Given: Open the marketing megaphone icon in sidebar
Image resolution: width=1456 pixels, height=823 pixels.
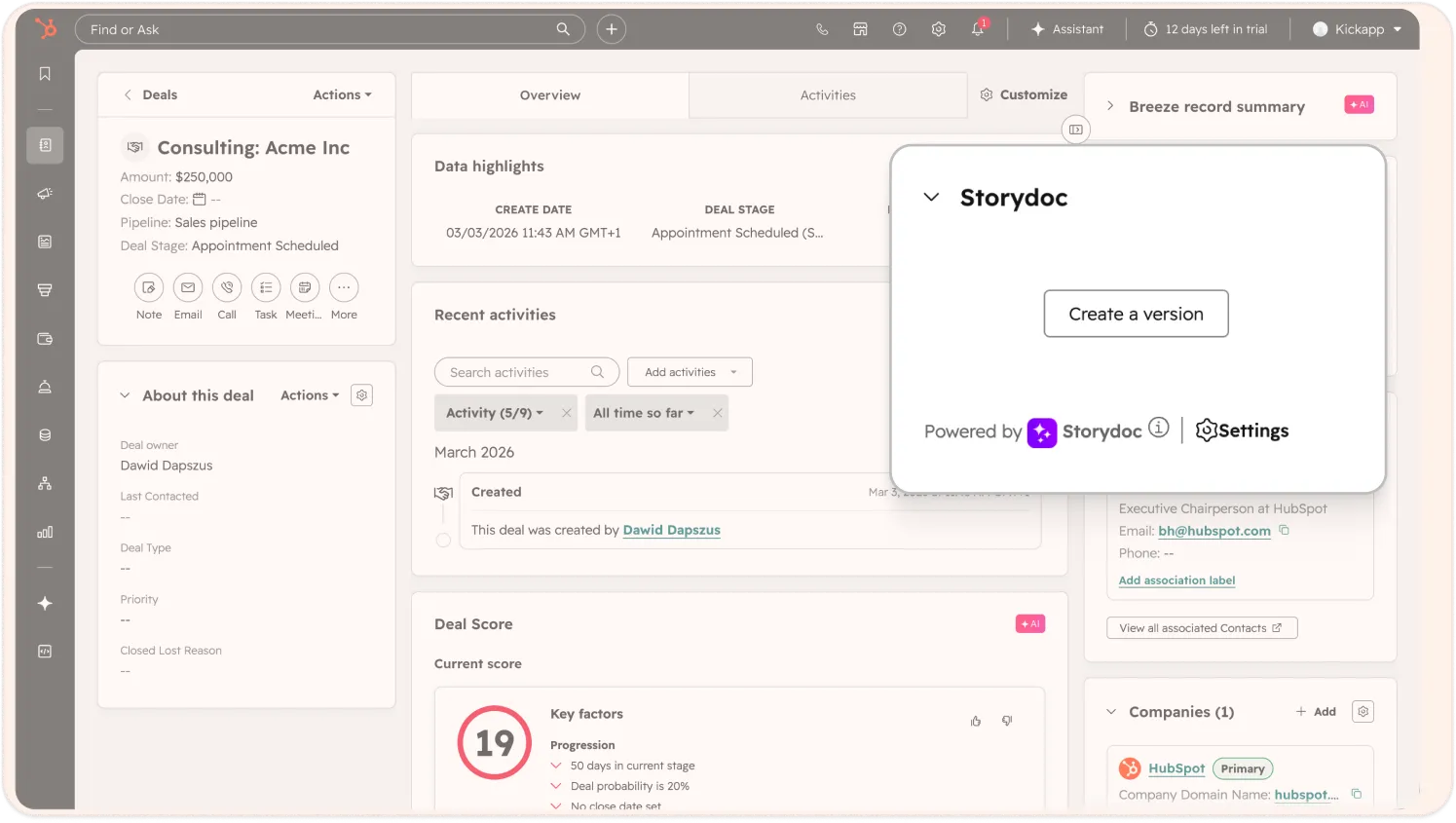Looking at the screenshot, I should coord(45,194).
